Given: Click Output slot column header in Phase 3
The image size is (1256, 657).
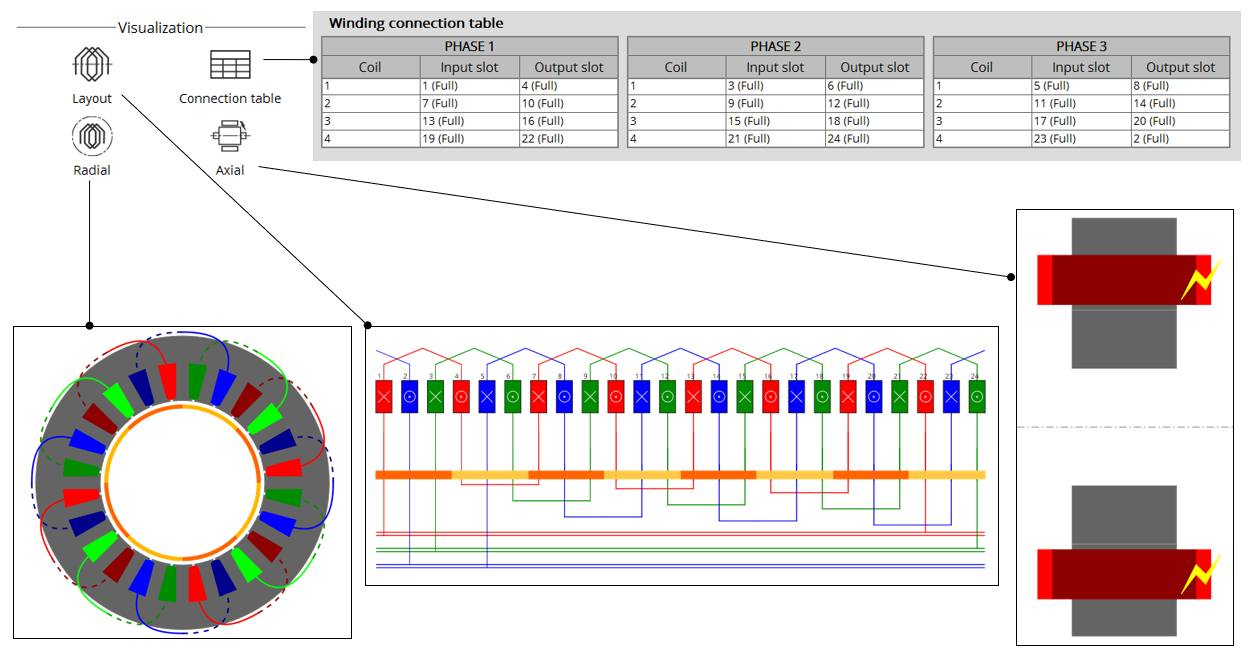Looking at the screenshot, I should 1180,67.
